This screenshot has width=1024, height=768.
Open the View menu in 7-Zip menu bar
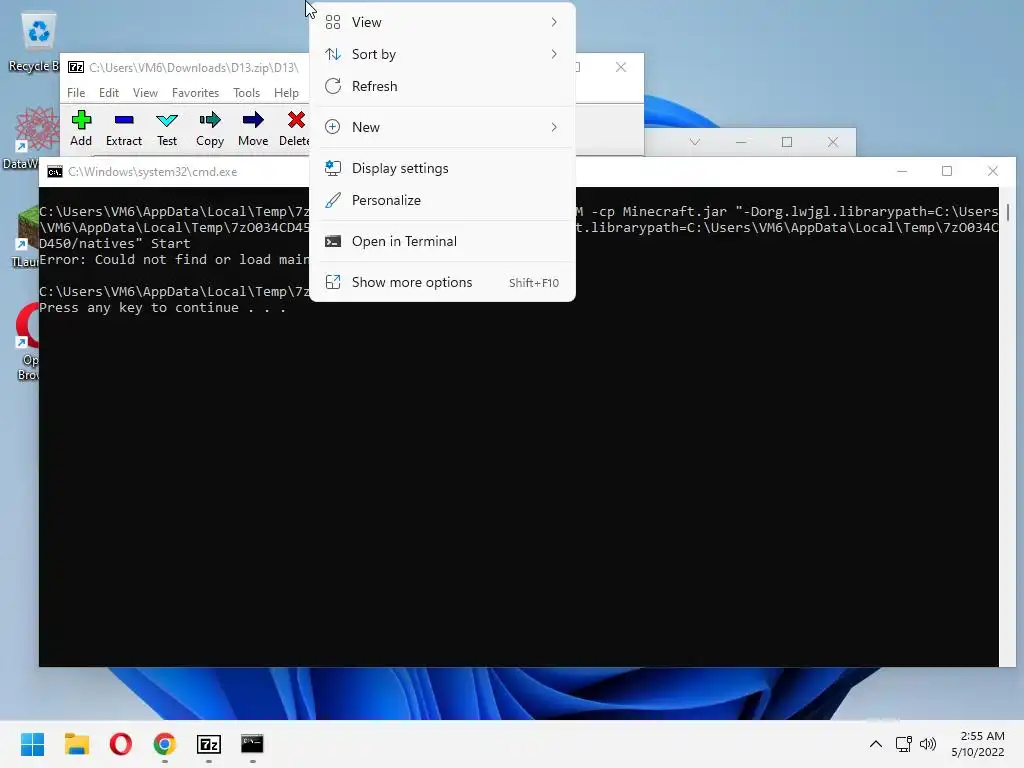tap(145, 93)
